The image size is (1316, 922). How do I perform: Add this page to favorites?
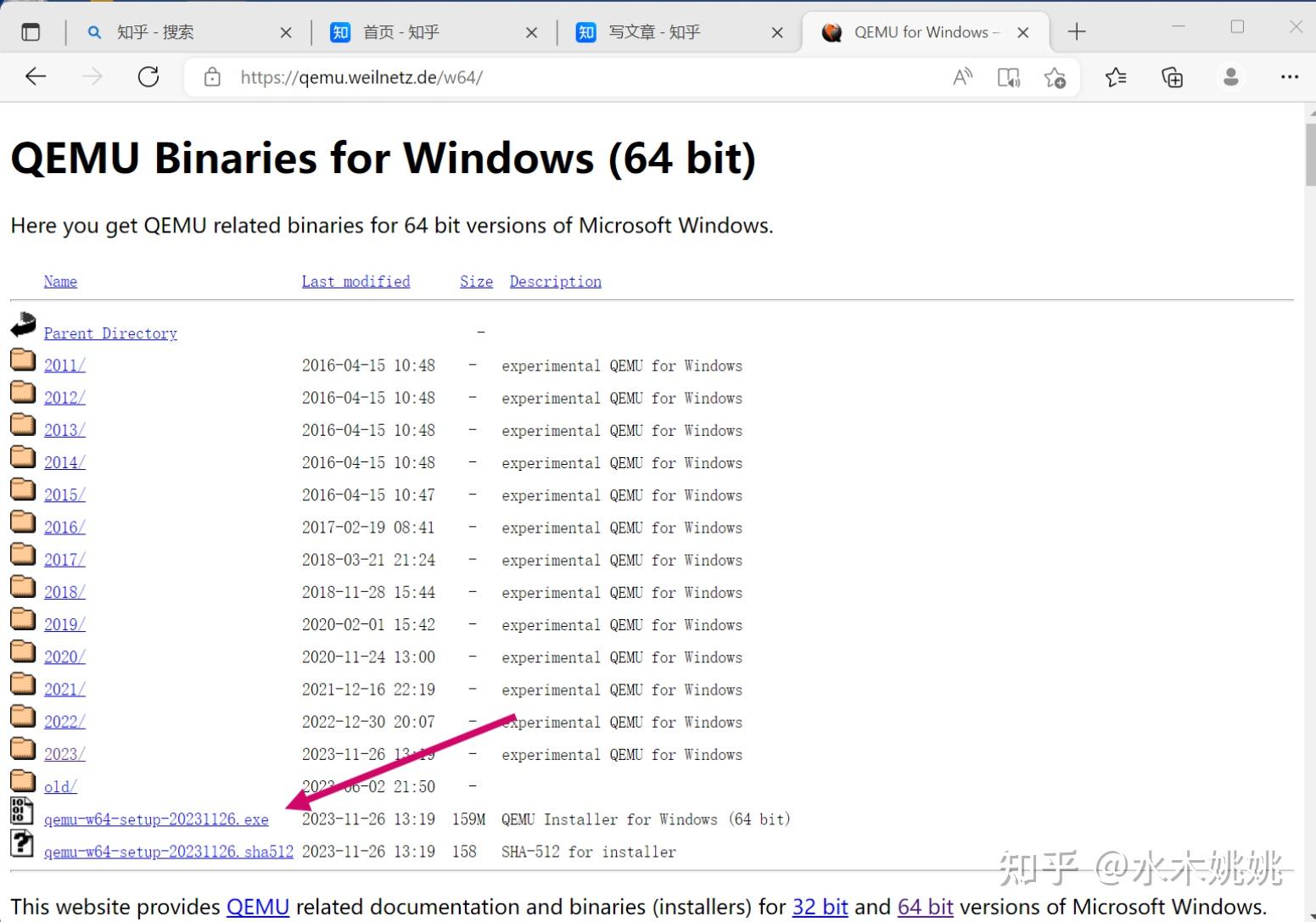click(1056, 76)
